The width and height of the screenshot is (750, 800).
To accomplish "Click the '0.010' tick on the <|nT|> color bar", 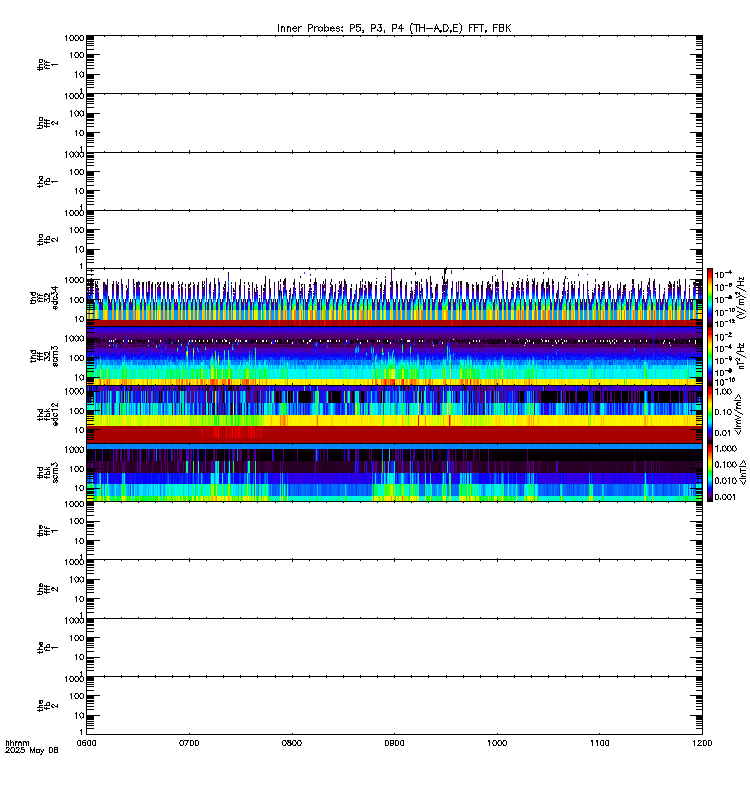I will (726, 481).
